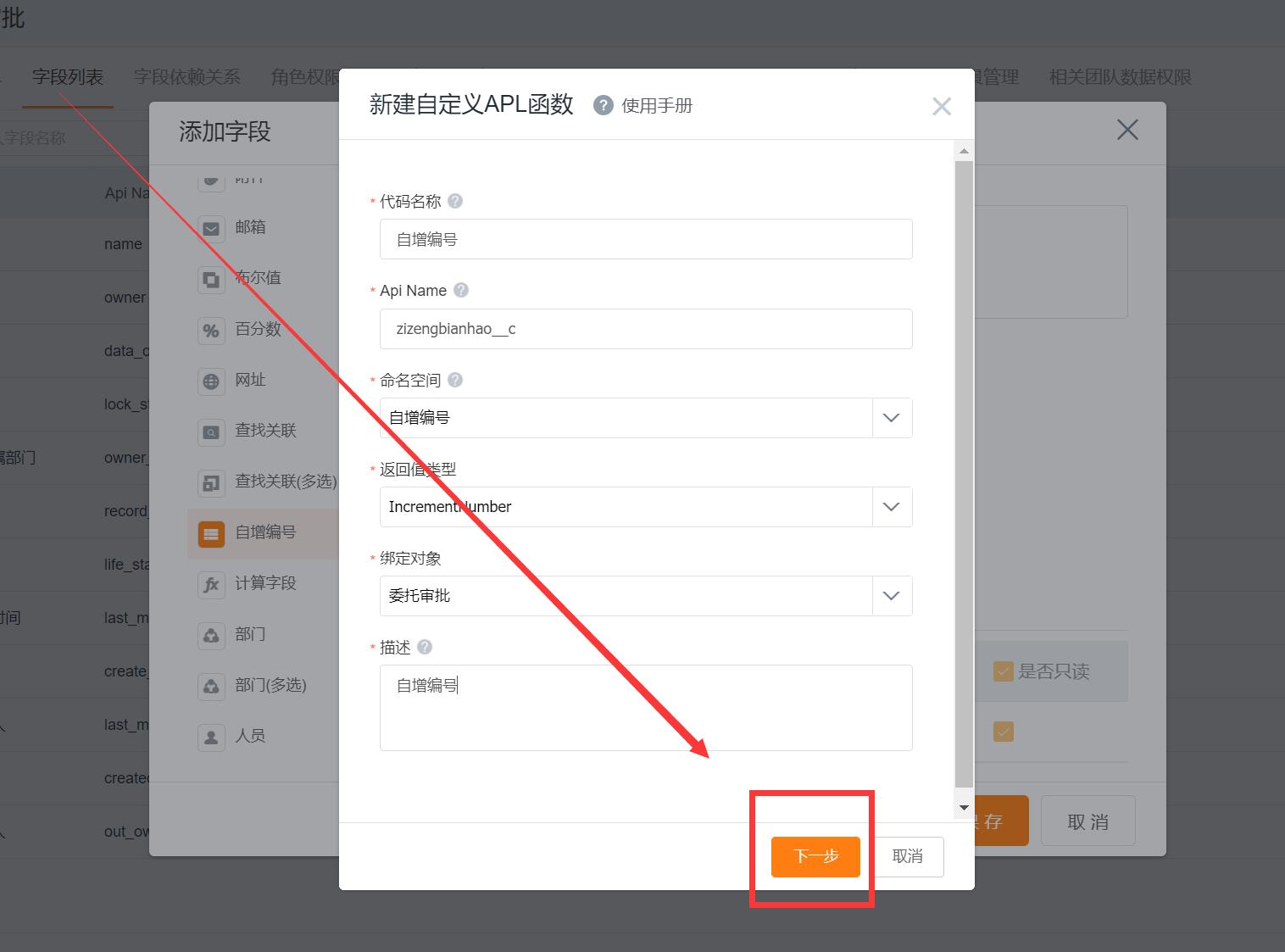The width and height of the screenshot is (1285, 952).
Task: Select the 人员 field type icon
Action: pyautogui.click(x=211, y=737)
